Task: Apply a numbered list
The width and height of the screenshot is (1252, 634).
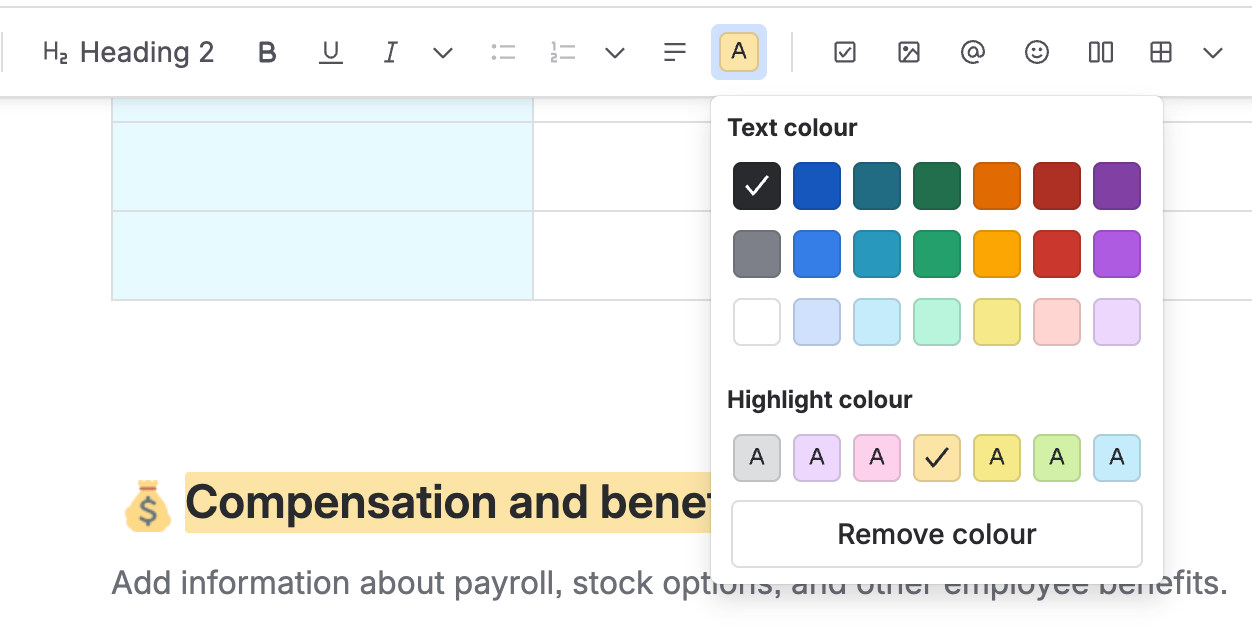Action: click(x=562, y=52)
